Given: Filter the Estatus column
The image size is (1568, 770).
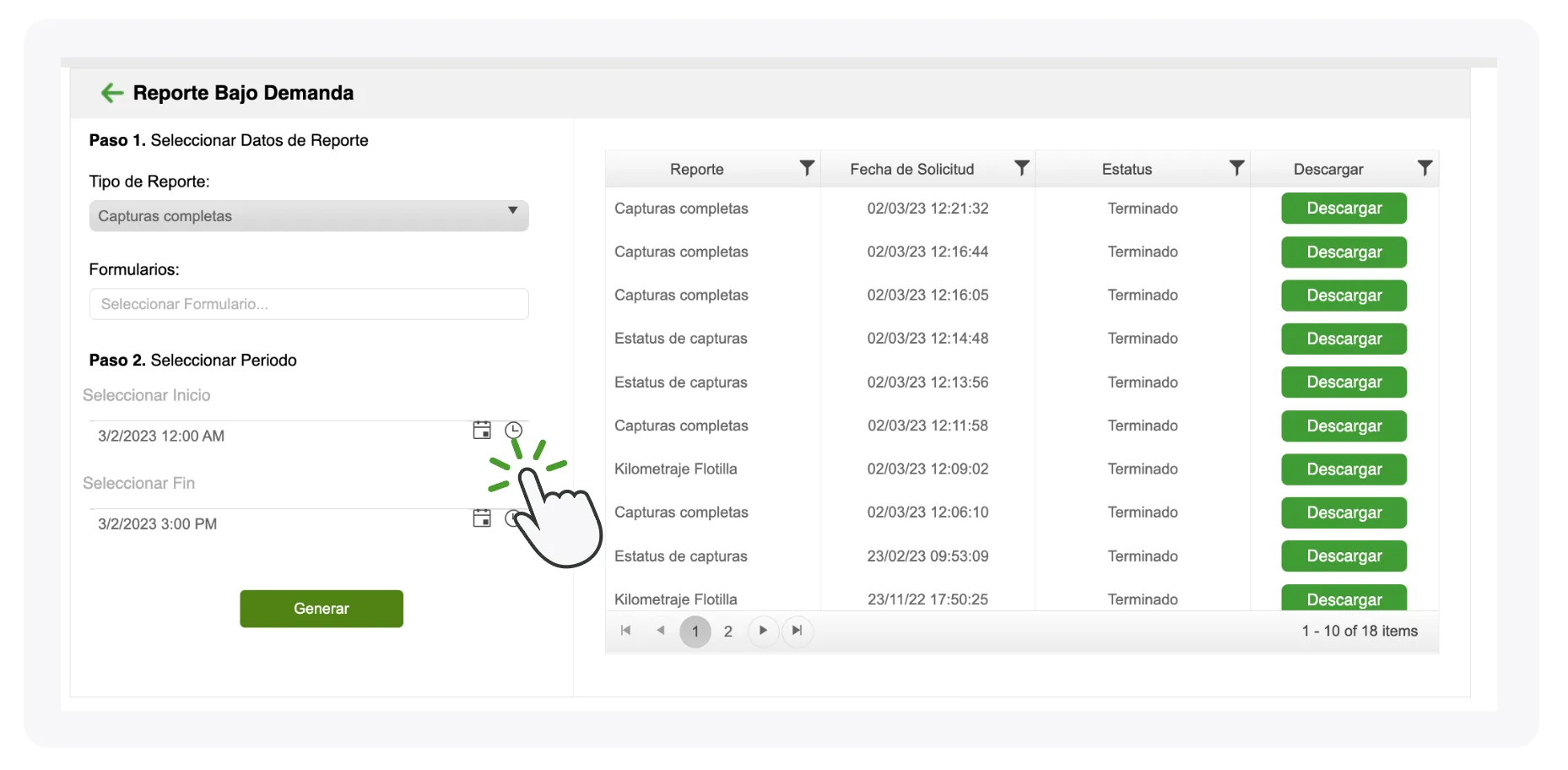Looking at the screenshot, I should 1236,168.
